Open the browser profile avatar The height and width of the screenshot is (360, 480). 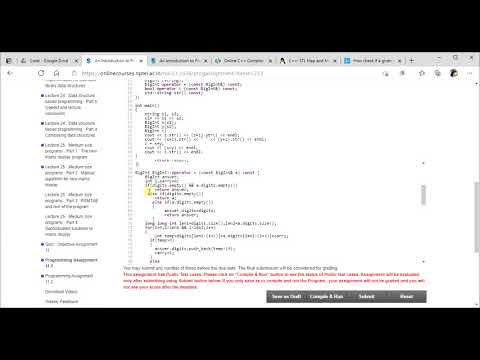pos(454,73)
